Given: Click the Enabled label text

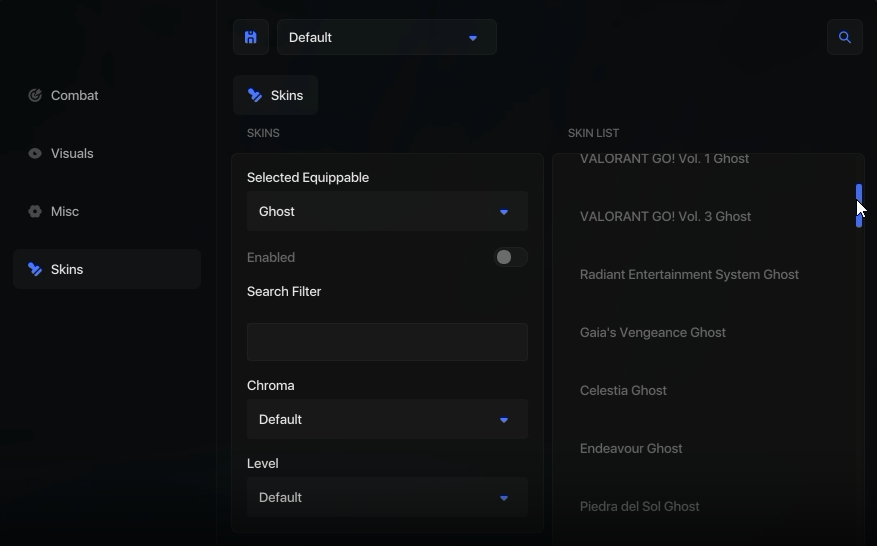Looking at the screenshot, I should pyautogui.click(x=271, y=257).
